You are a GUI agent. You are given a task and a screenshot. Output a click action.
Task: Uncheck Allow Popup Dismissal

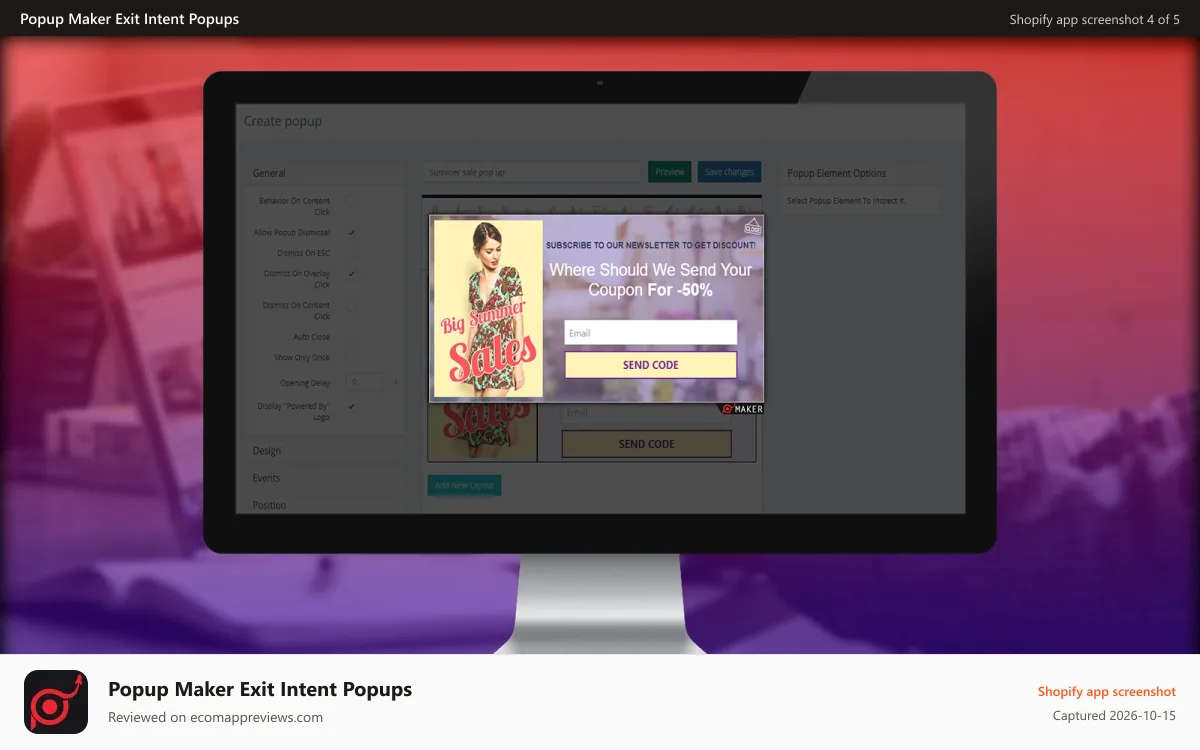point(352,232)
